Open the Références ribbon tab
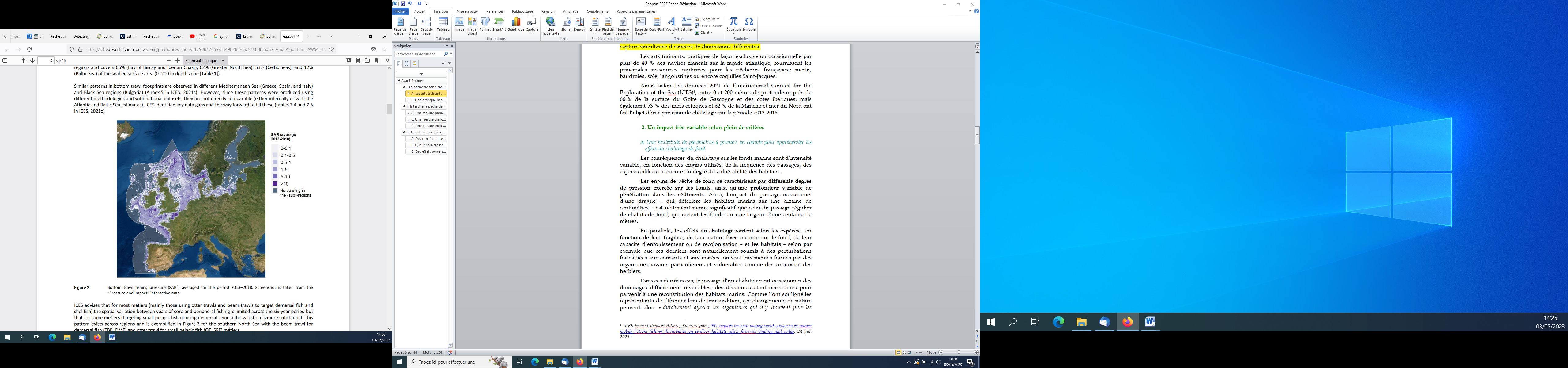This screenshot has height=368, width=1568. click(x=494, y=11)
